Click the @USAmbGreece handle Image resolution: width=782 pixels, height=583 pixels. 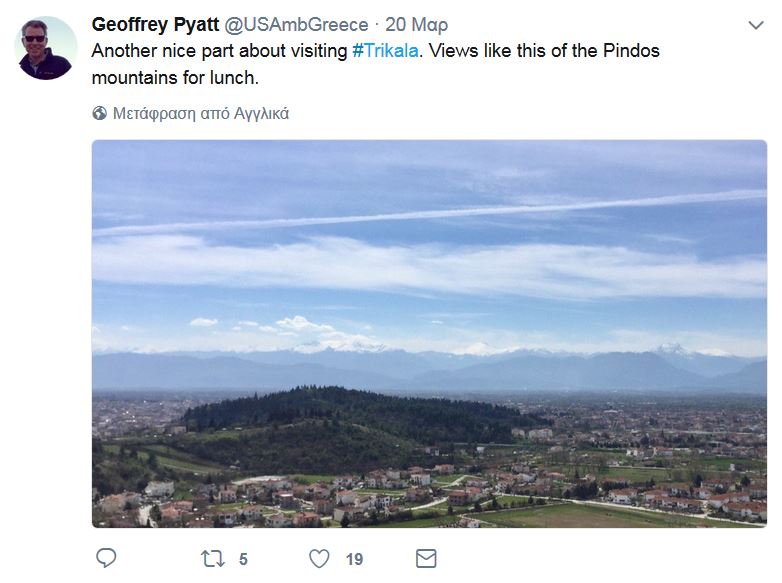(x=296, y=24)
